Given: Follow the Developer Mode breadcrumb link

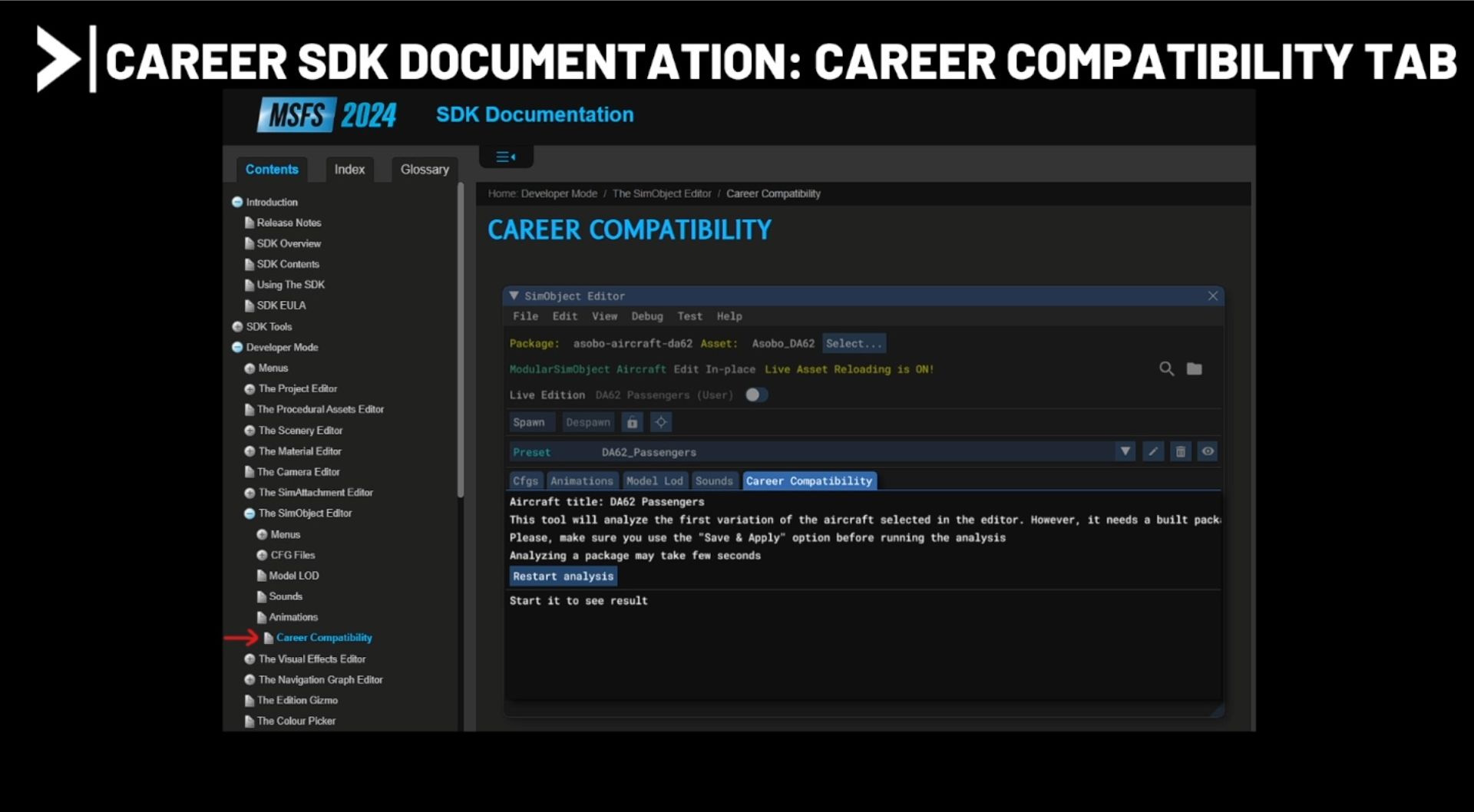Looking at the screenshot, I should coord(559,193).
